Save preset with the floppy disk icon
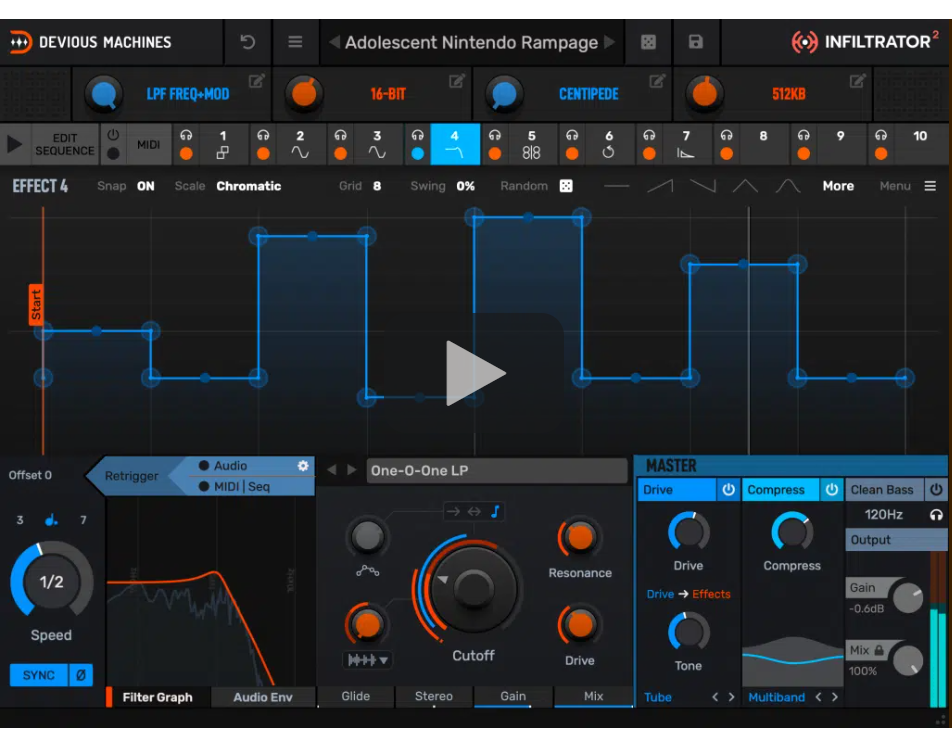 click(696, 42)
